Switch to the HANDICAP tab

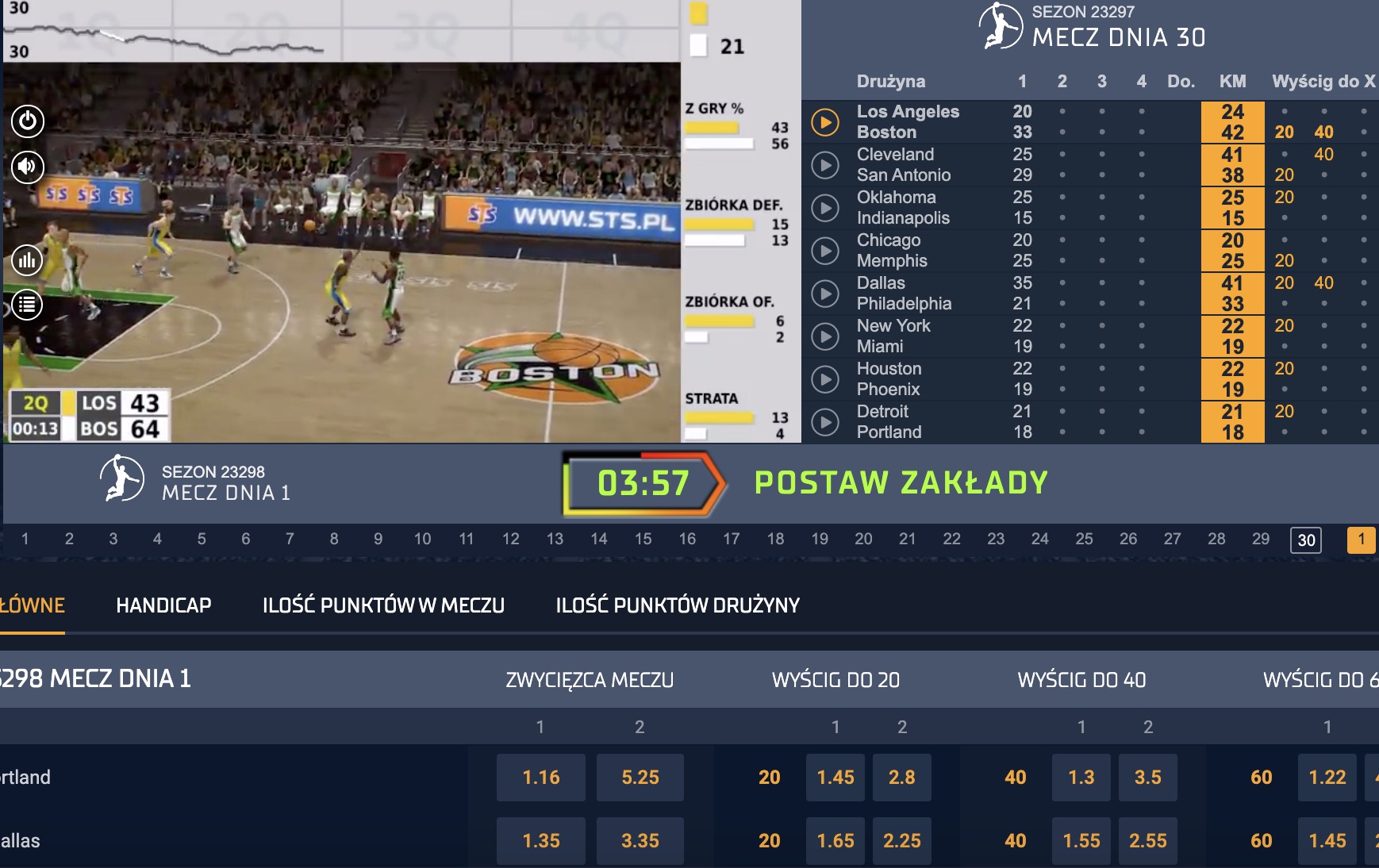163,605
